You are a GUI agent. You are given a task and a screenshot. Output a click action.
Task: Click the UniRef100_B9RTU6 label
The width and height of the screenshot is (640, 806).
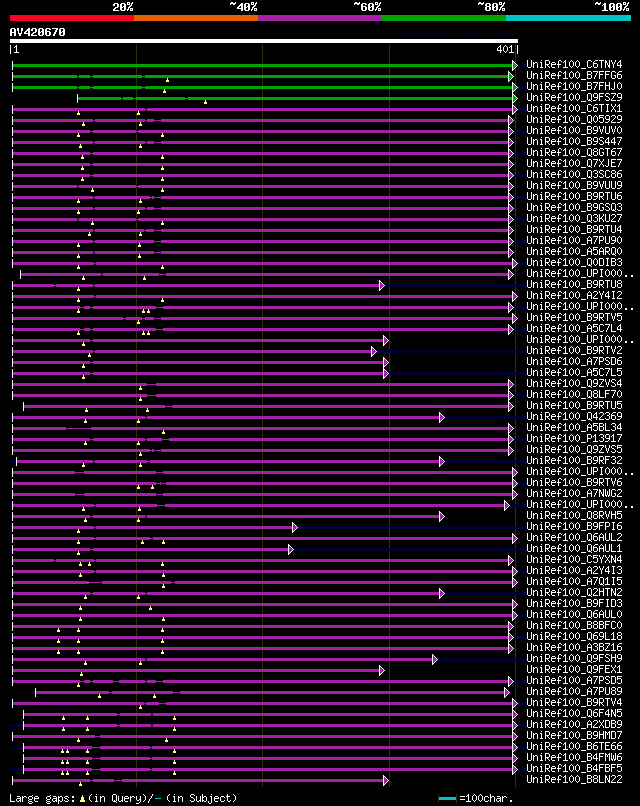(574, 196)
